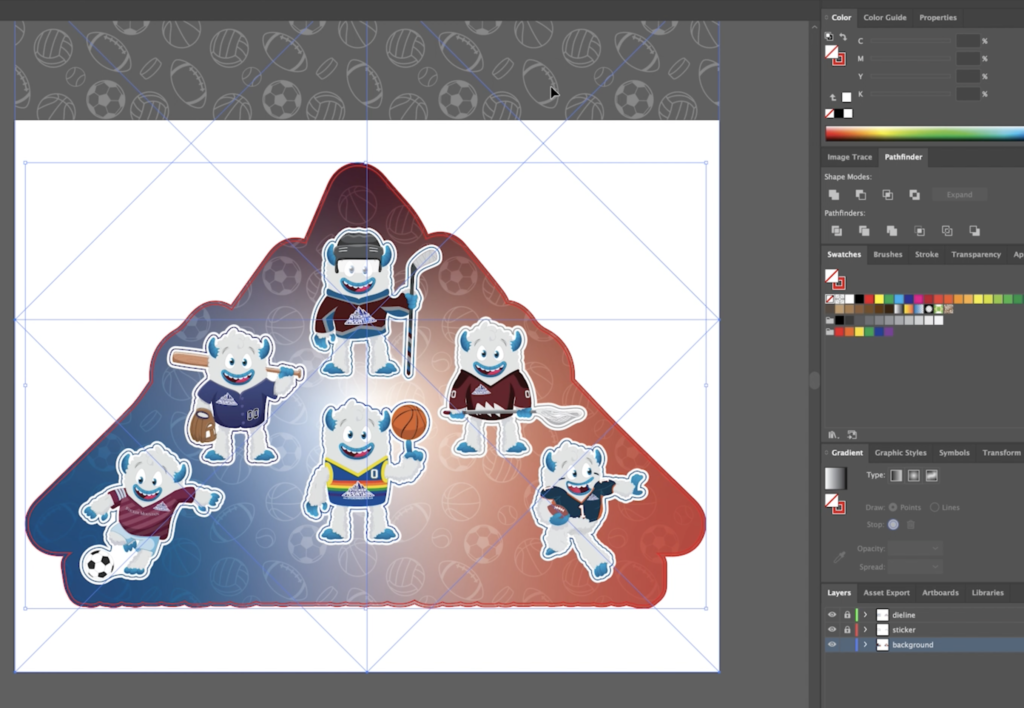The height and width of the screenshot is (708, 1024).
Task: Select the Radial gradient type icon
Action: tap(914, 475)
